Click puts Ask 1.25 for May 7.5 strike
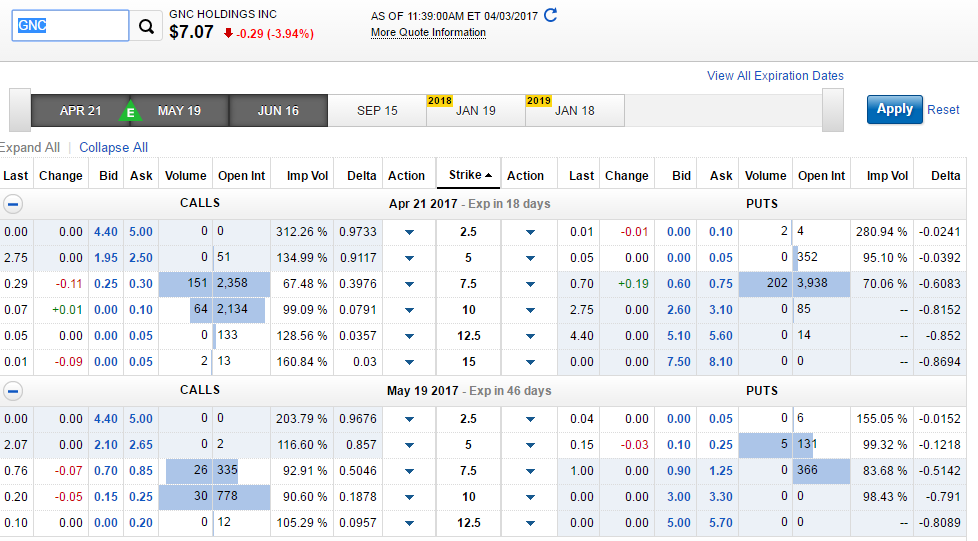The image size is (978, 541). (720, 471)
